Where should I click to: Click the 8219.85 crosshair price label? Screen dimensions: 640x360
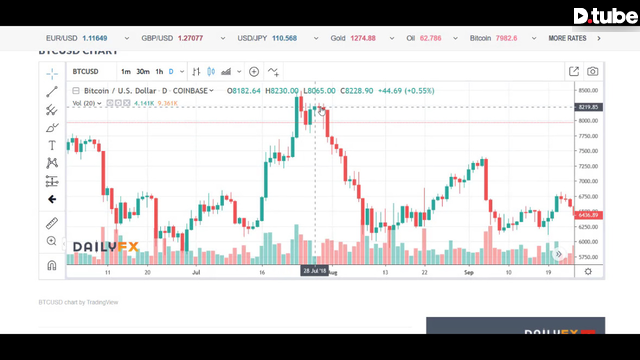point(588,107)
